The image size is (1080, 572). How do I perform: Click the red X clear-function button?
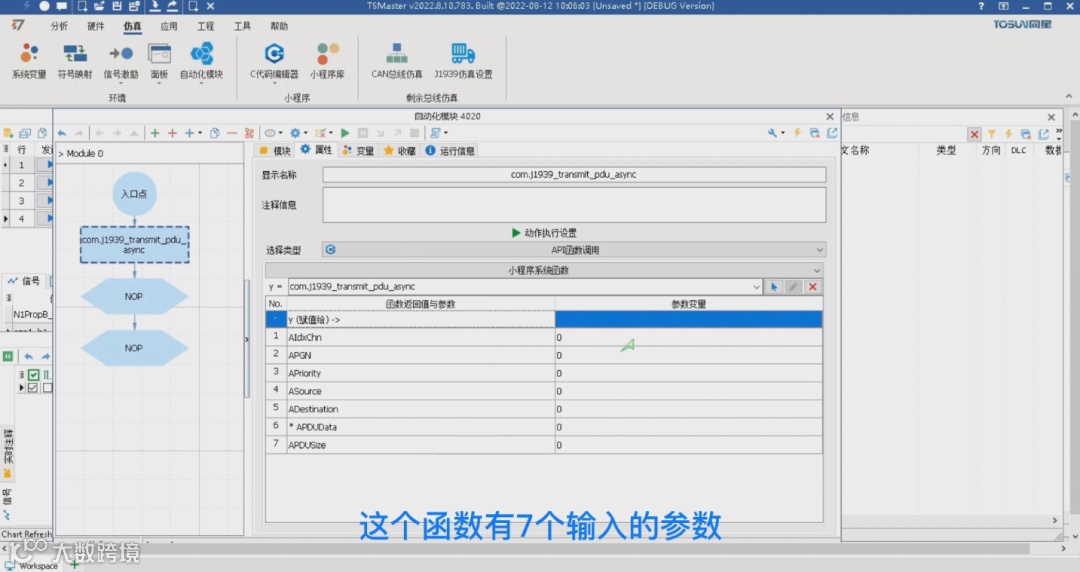pyautogui.click(x=813, y=287)
